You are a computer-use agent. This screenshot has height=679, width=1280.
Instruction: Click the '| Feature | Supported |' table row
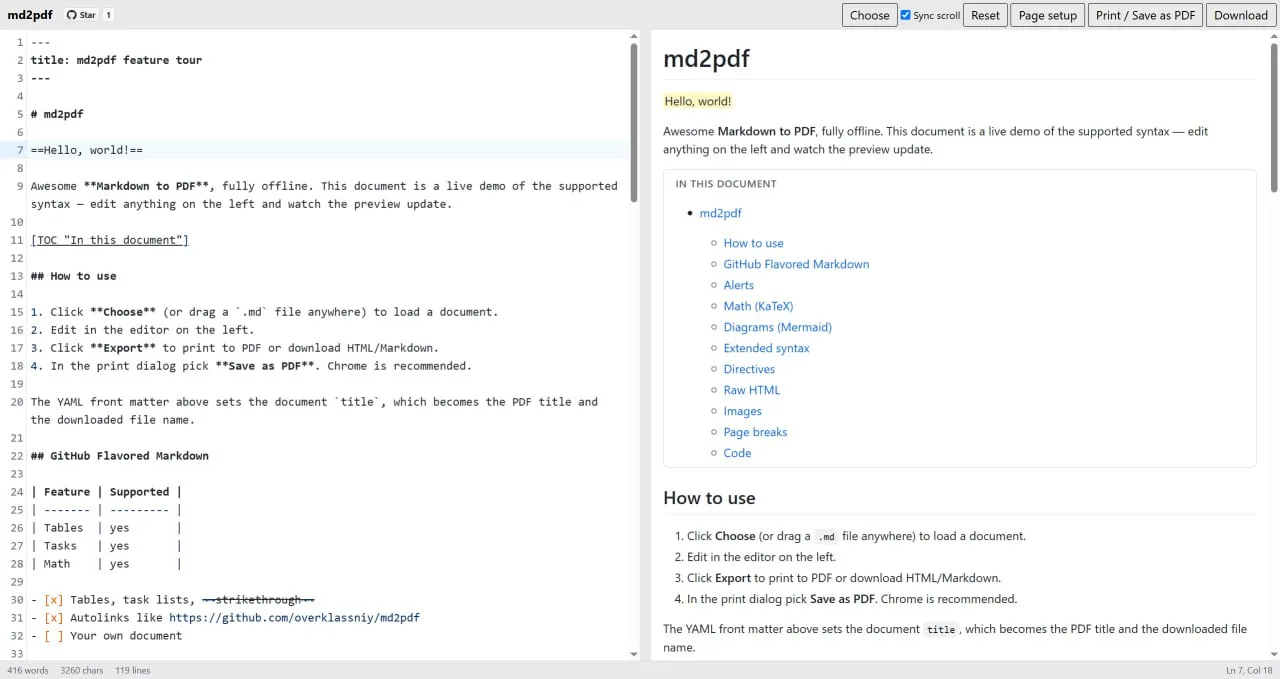[x=107, y=492]
